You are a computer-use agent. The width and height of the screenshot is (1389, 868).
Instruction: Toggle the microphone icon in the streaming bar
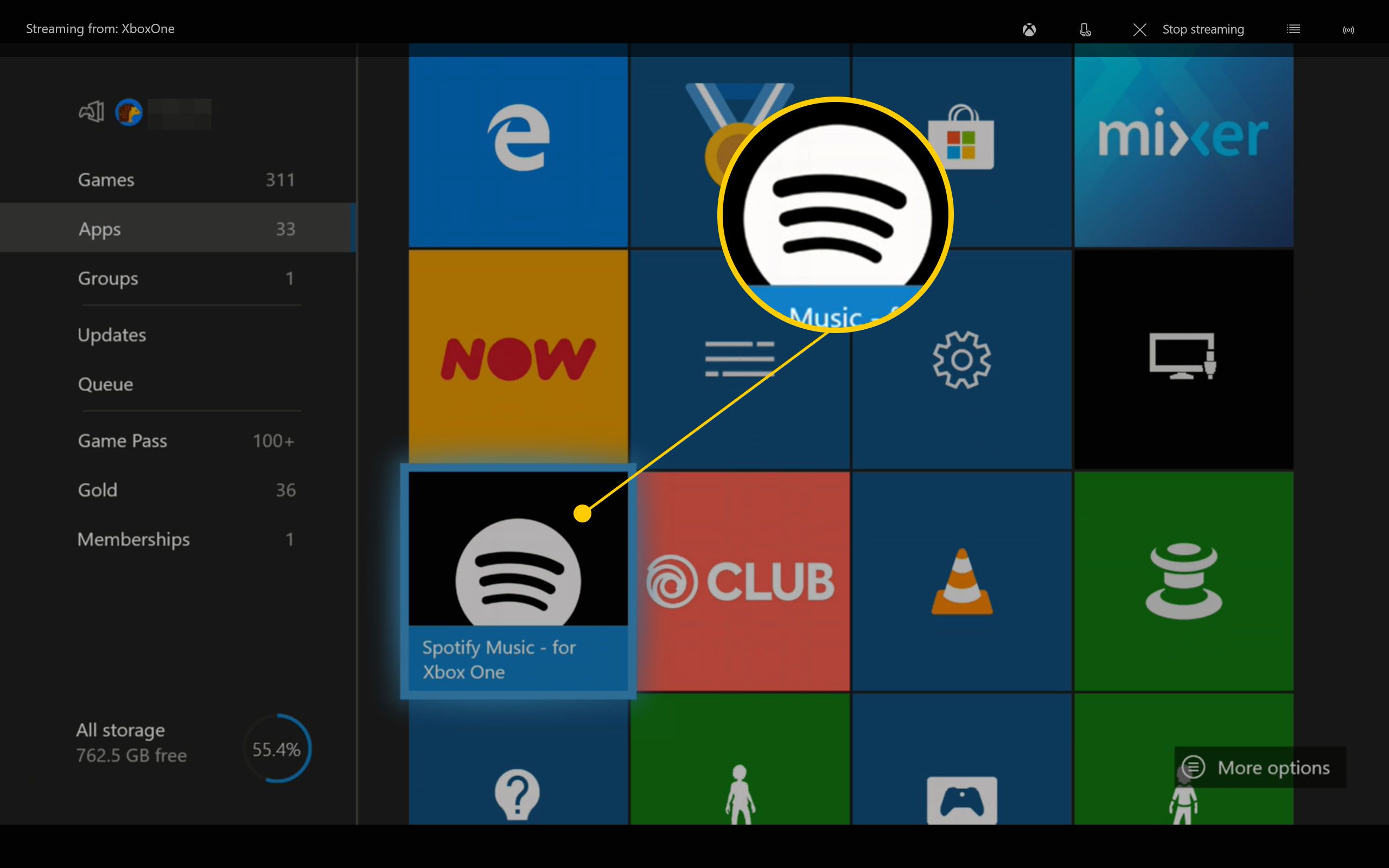tap(1085, 29)
